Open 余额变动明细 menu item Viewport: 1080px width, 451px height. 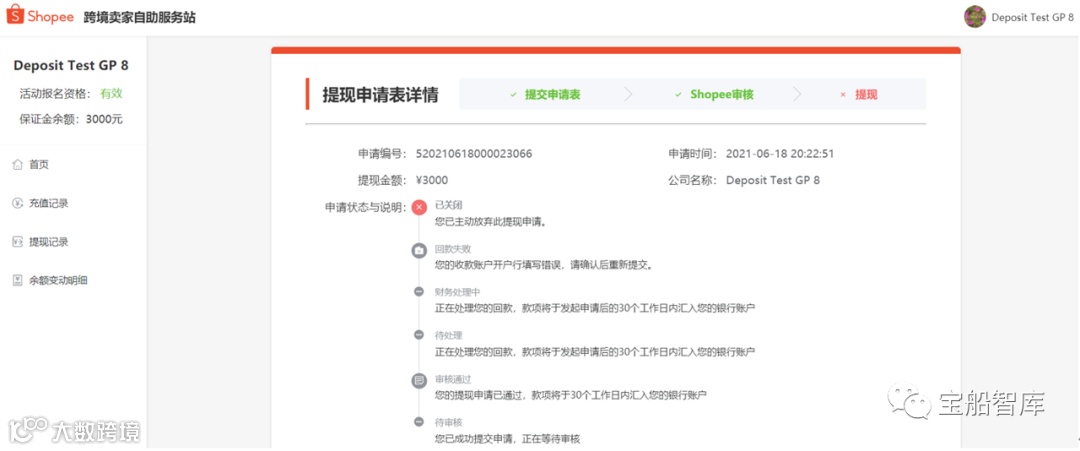coord(58,280)
